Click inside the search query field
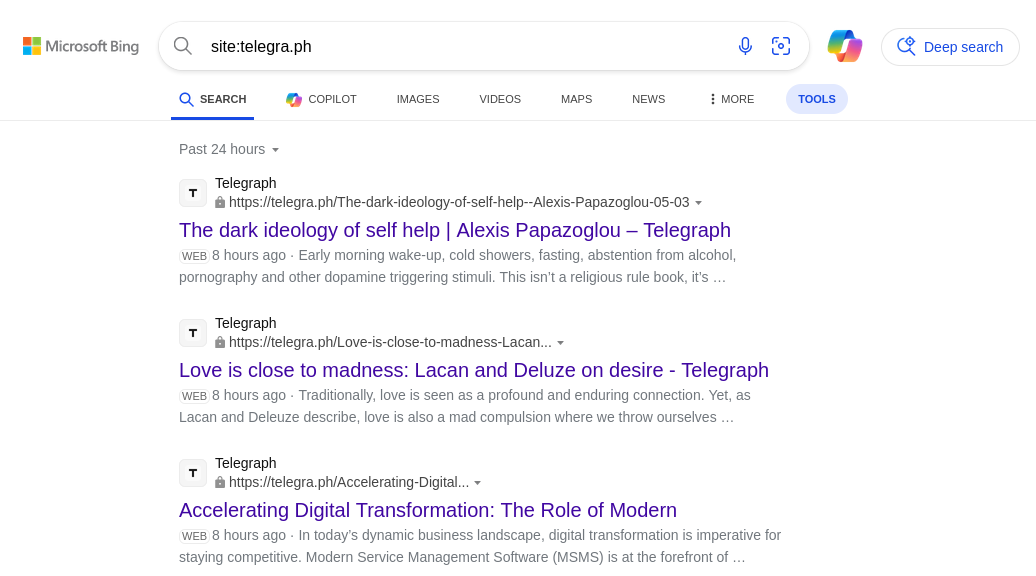Screen dimensions: 1036x576 click(462, 46)
